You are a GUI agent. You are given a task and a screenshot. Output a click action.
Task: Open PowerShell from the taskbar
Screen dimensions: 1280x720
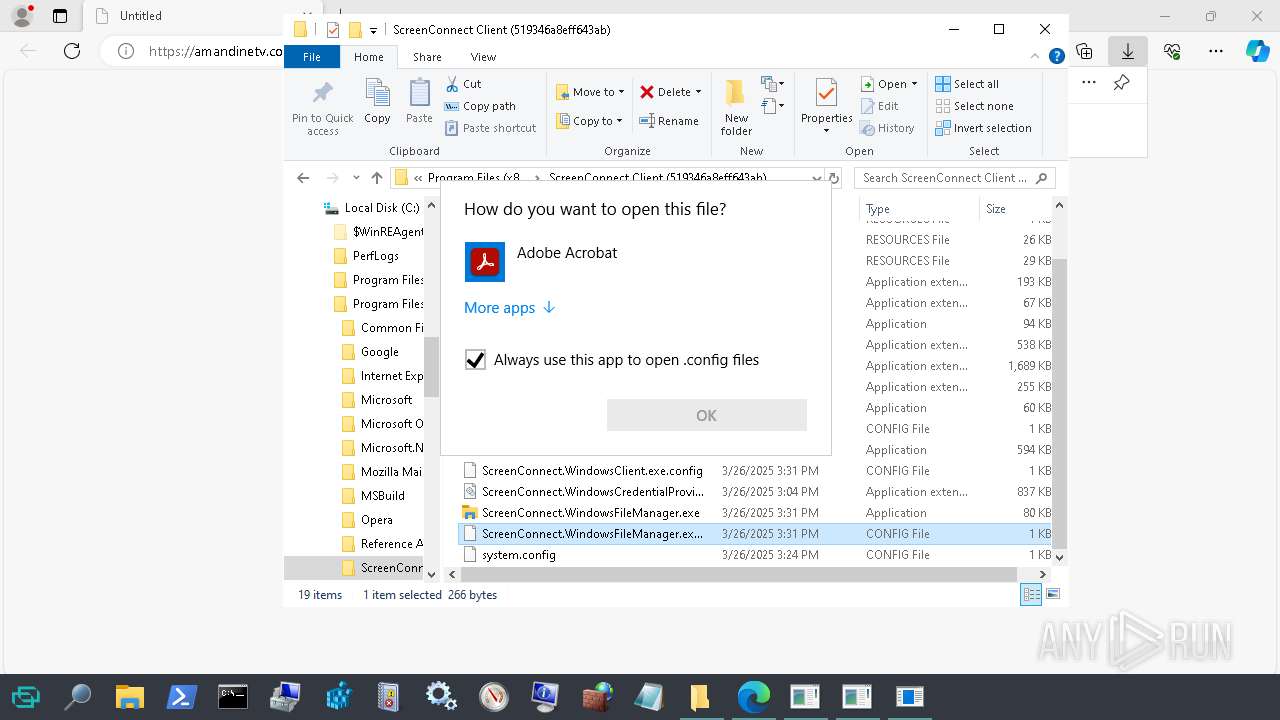click(181, 696)
